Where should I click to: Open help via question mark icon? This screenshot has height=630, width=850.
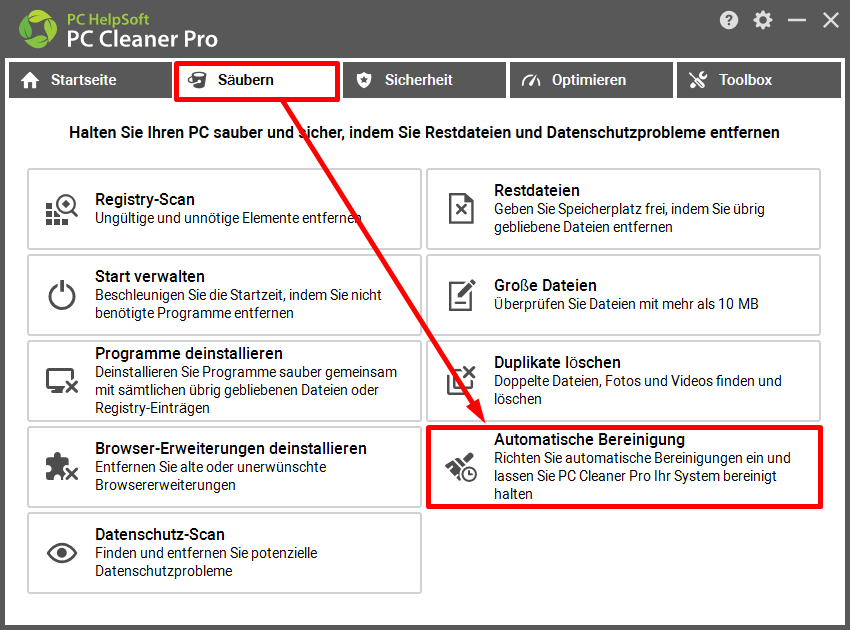pos(729,21)
